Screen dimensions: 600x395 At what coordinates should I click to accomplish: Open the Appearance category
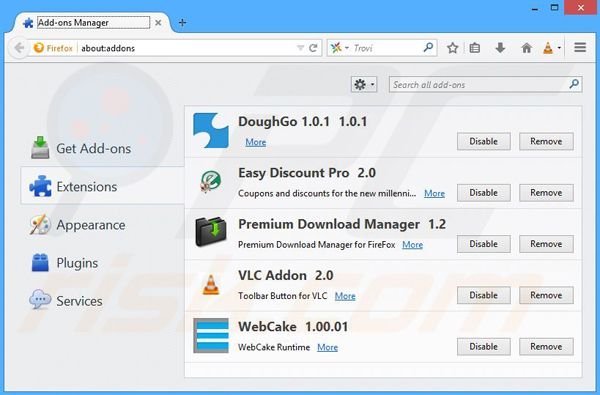pyautogui.click(x=78, y=225)
